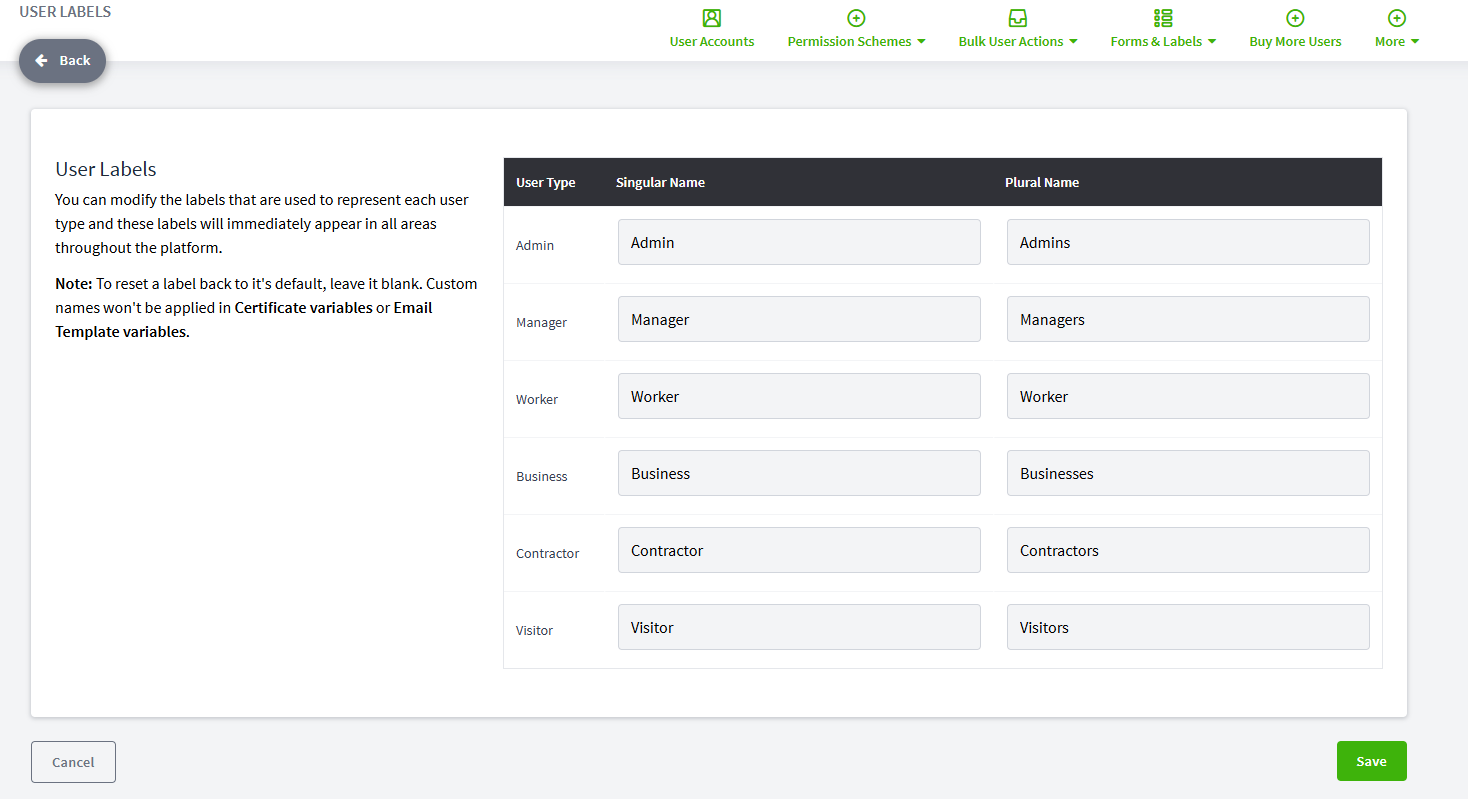Click the Business user type row label
Viewport: 1468px width, 799px height.
pyautogui.click(x=542, y=476)
